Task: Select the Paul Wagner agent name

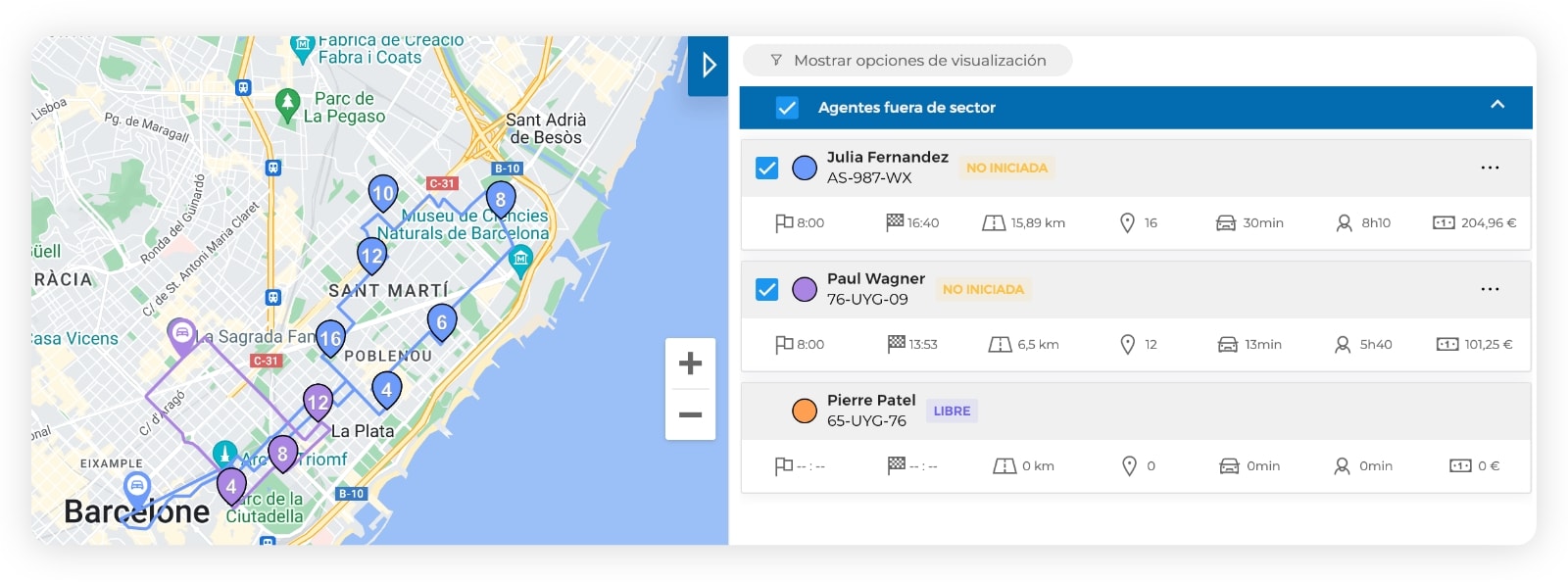Action: 876,278
